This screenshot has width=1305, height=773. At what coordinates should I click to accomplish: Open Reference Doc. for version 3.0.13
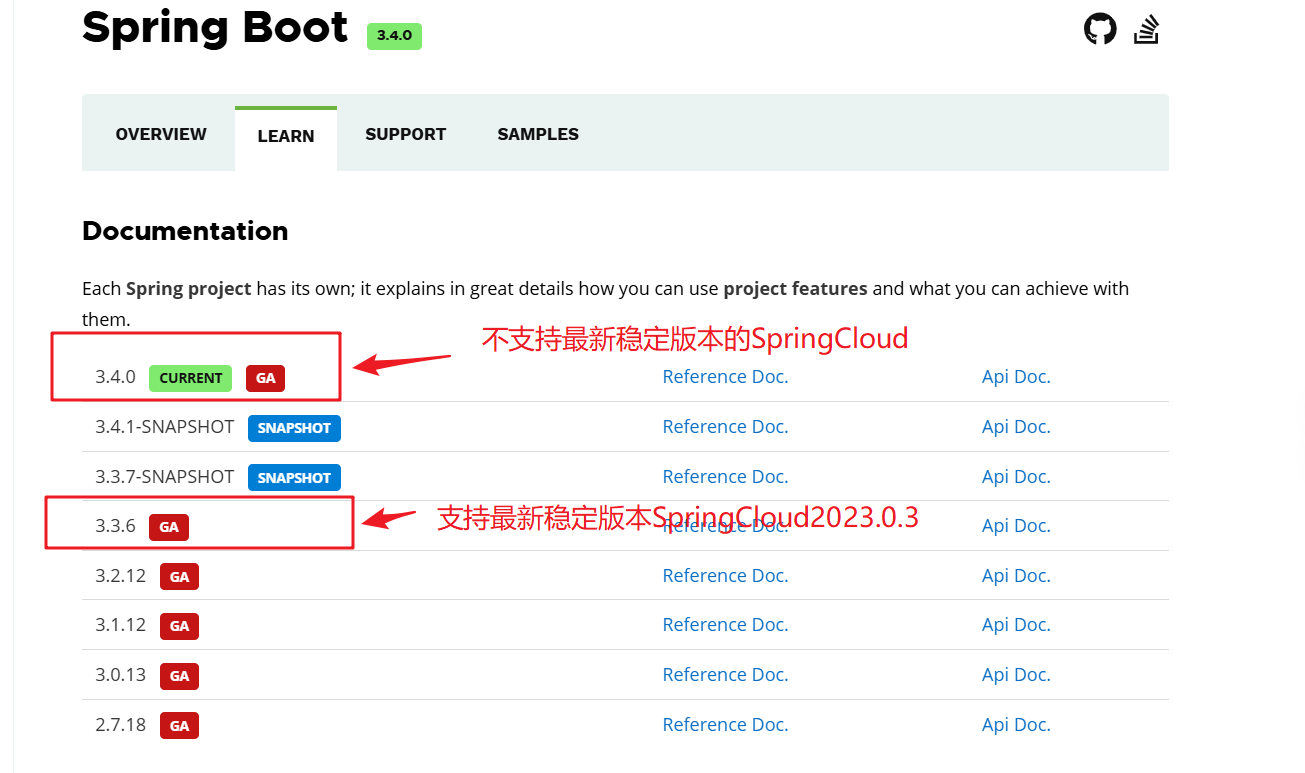tap(725, 675)
